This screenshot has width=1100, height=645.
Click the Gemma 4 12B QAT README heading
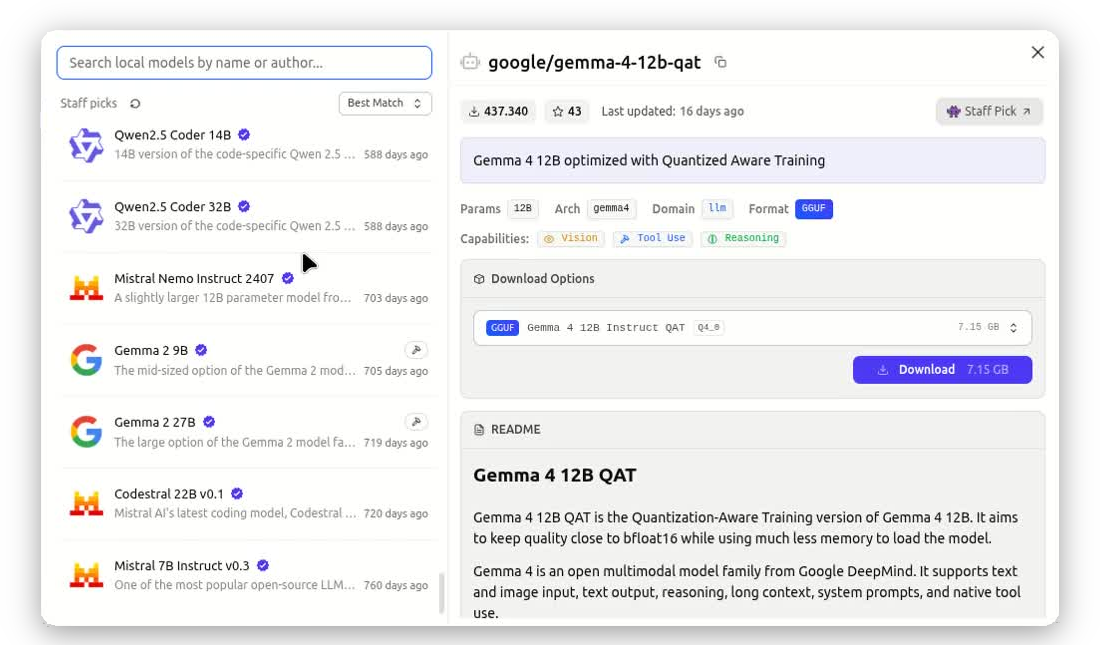(x=554, y=475)
